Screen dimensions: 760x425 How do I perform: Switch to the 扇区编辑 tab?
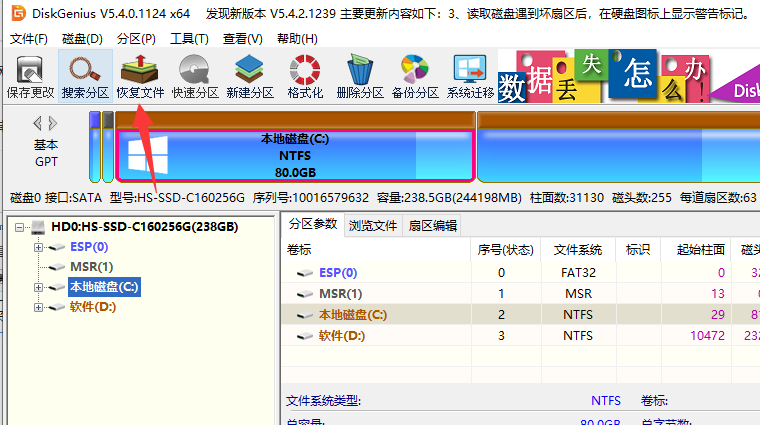point(433,225)
